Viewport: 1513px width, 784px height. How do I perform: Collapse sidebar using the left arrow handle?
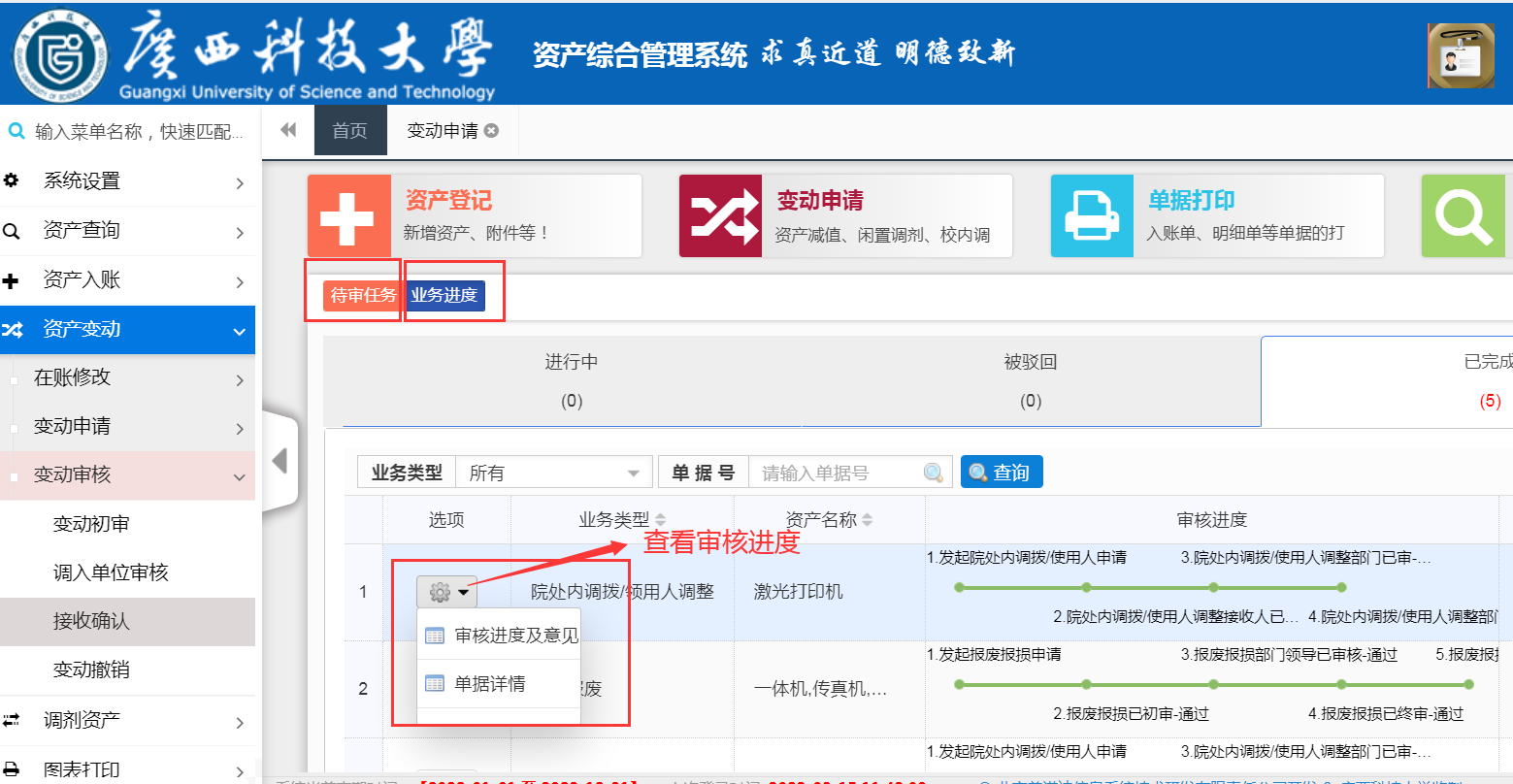[x=280, y=460]
